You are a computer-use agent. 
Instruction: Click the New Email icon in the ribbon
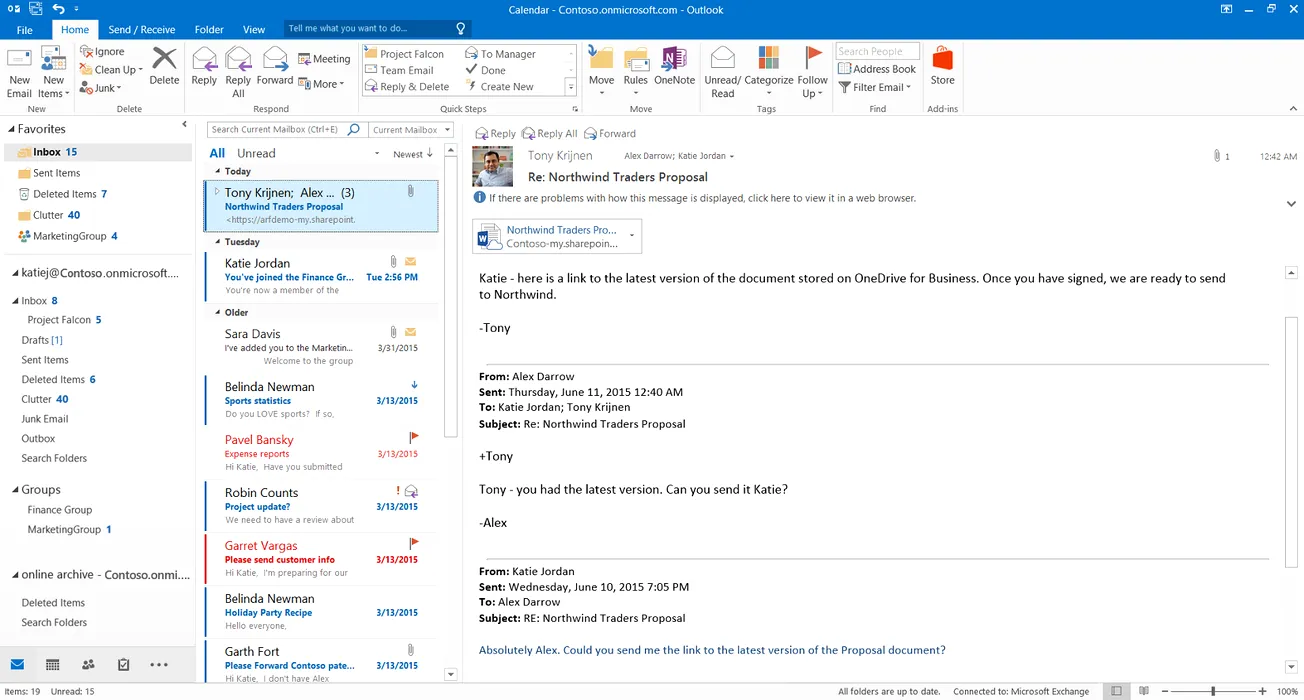click(x=19, y=61)
